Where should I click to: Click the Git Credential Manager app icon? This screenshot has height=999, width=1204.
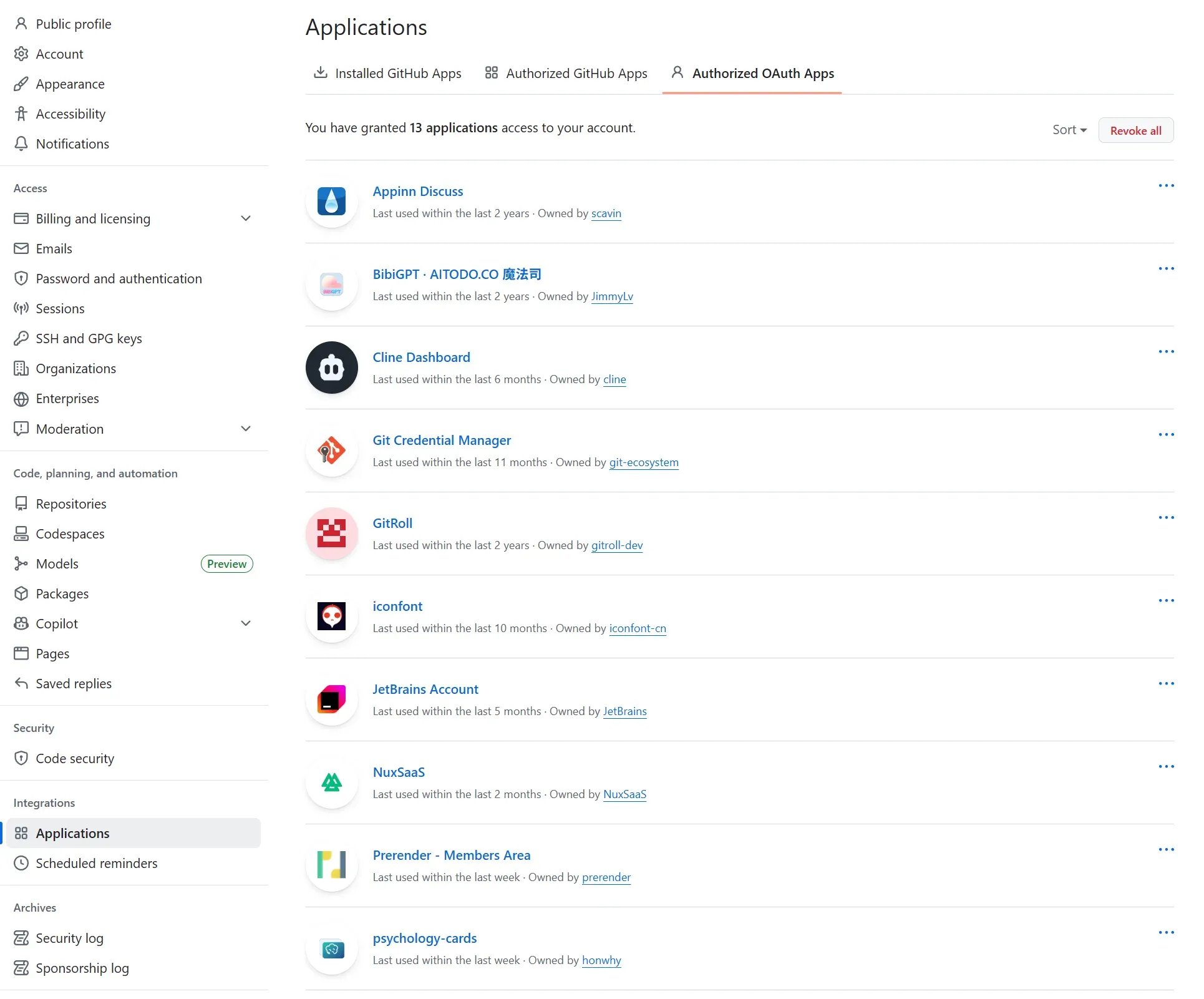click(x=331, y=451)
